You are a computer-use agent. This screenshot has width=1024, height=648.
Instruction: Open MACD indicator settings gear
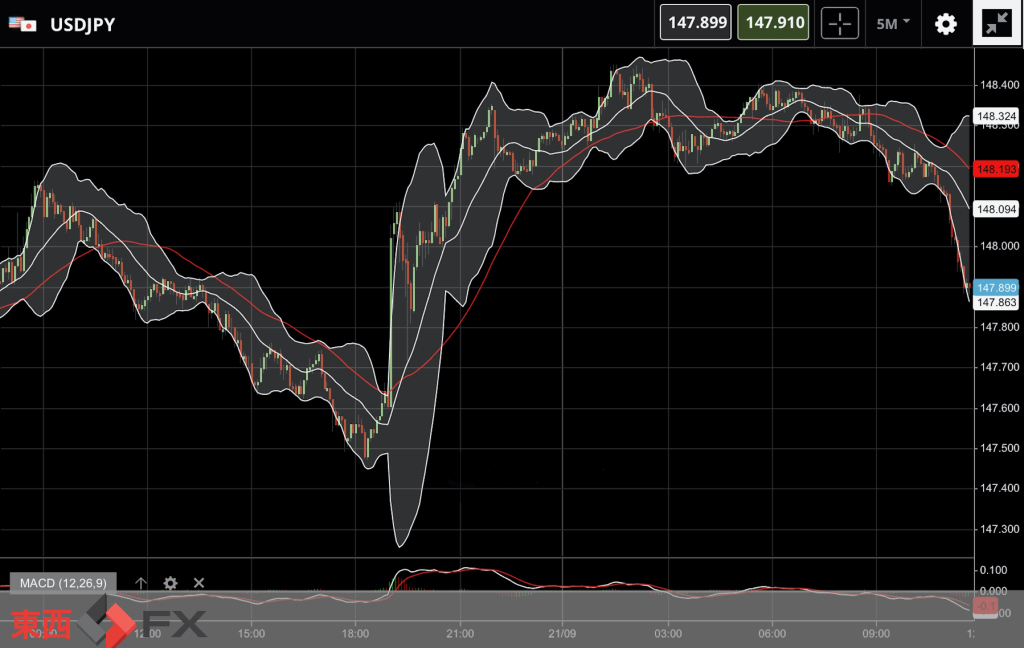170,583
